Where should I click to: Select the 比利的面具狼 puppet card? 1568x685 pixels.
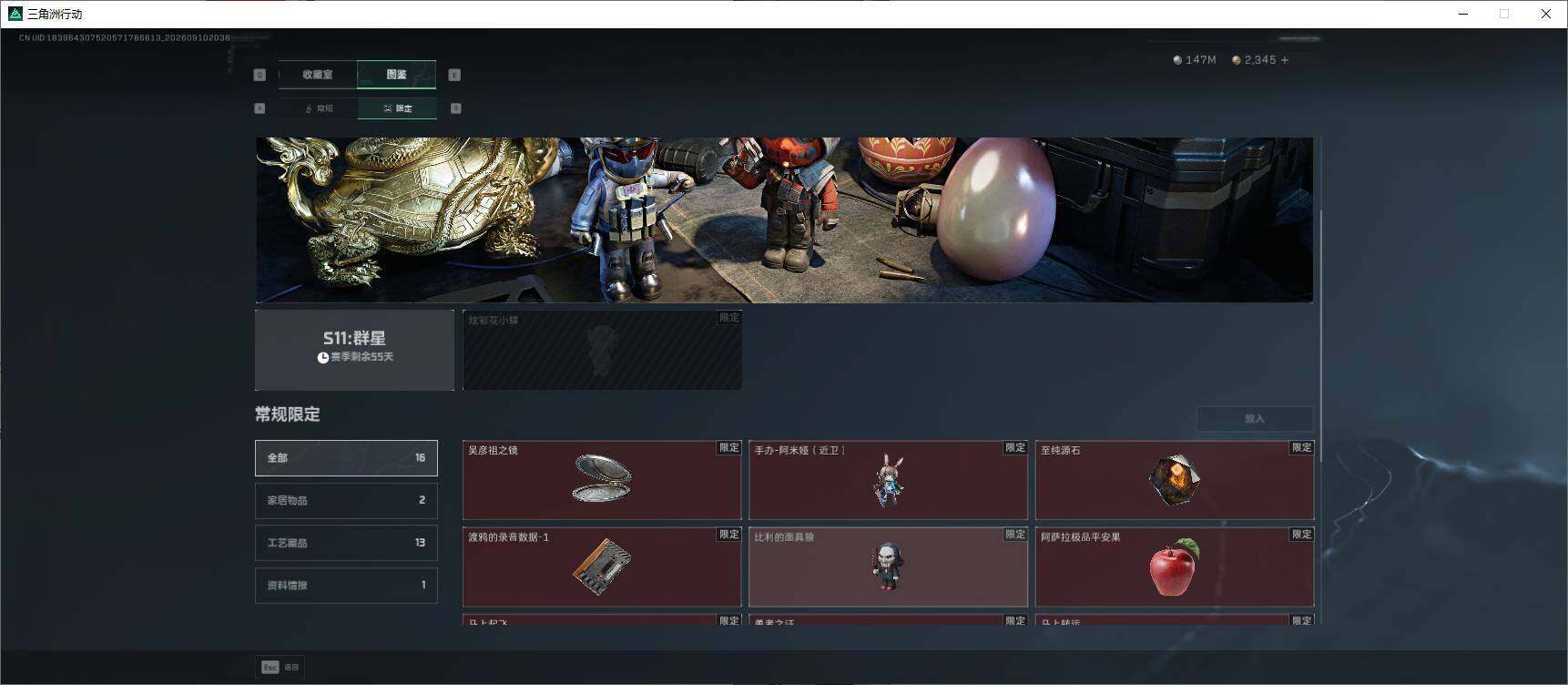click(x=888, y=567)
